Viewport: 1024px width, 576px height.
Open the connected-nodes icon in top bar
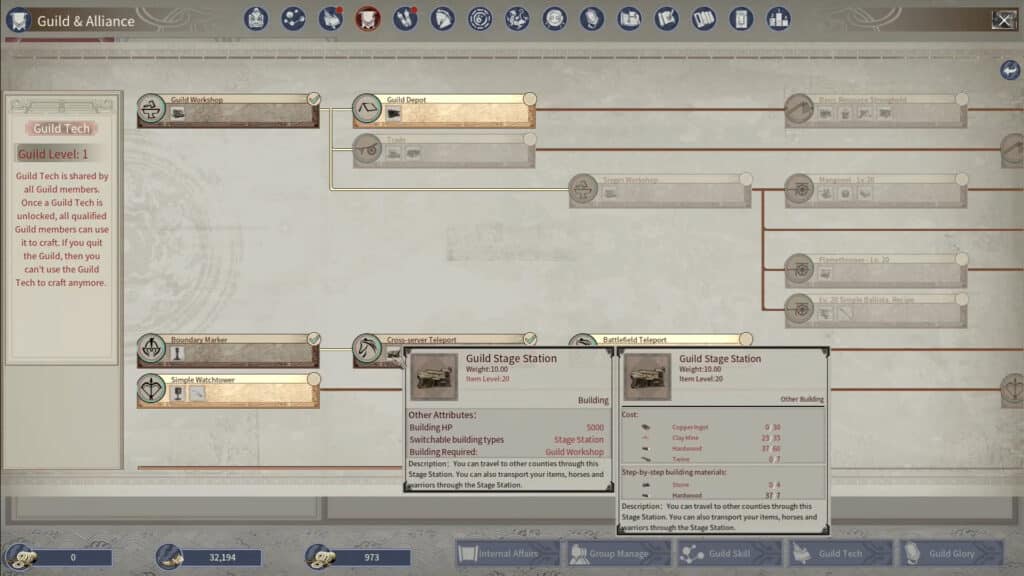(x=293, y=19)
